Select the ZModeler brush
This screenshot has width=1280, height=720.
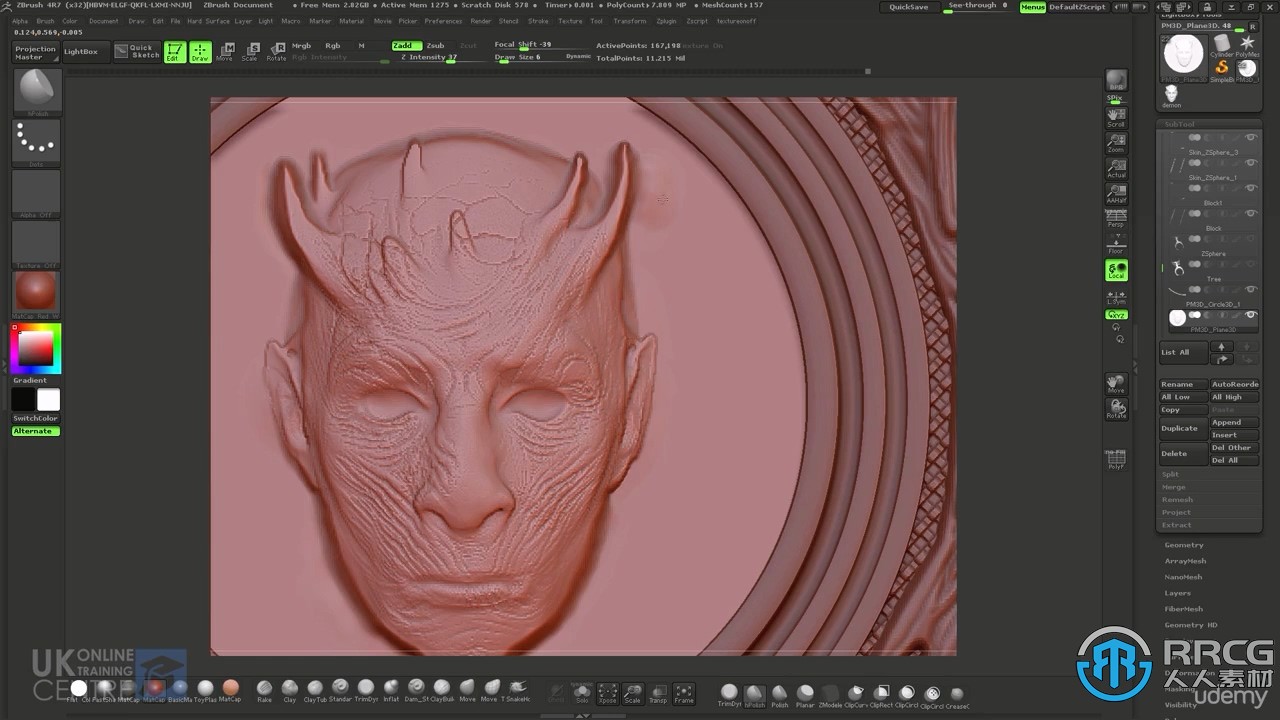pyautogui.click(x=830, y=695)
